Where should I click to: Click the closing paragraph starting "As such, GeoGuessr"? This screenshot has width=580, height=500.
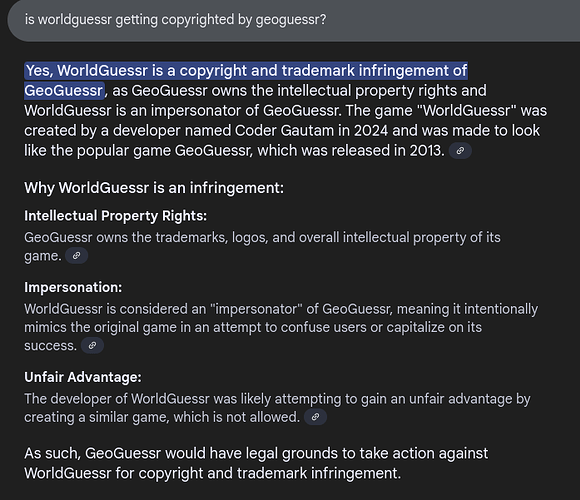[256, 463]
